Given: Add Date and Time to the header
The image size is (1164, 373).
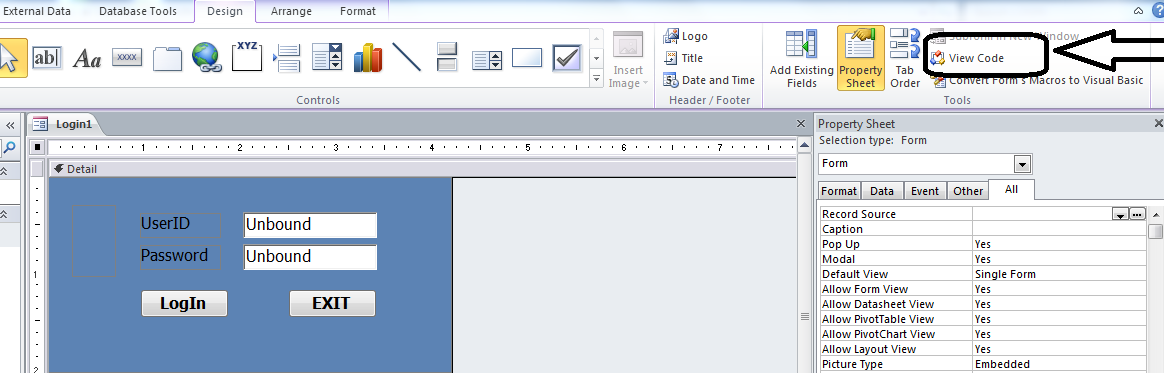Looking at the screenshot, I should (x=709, y=80).
